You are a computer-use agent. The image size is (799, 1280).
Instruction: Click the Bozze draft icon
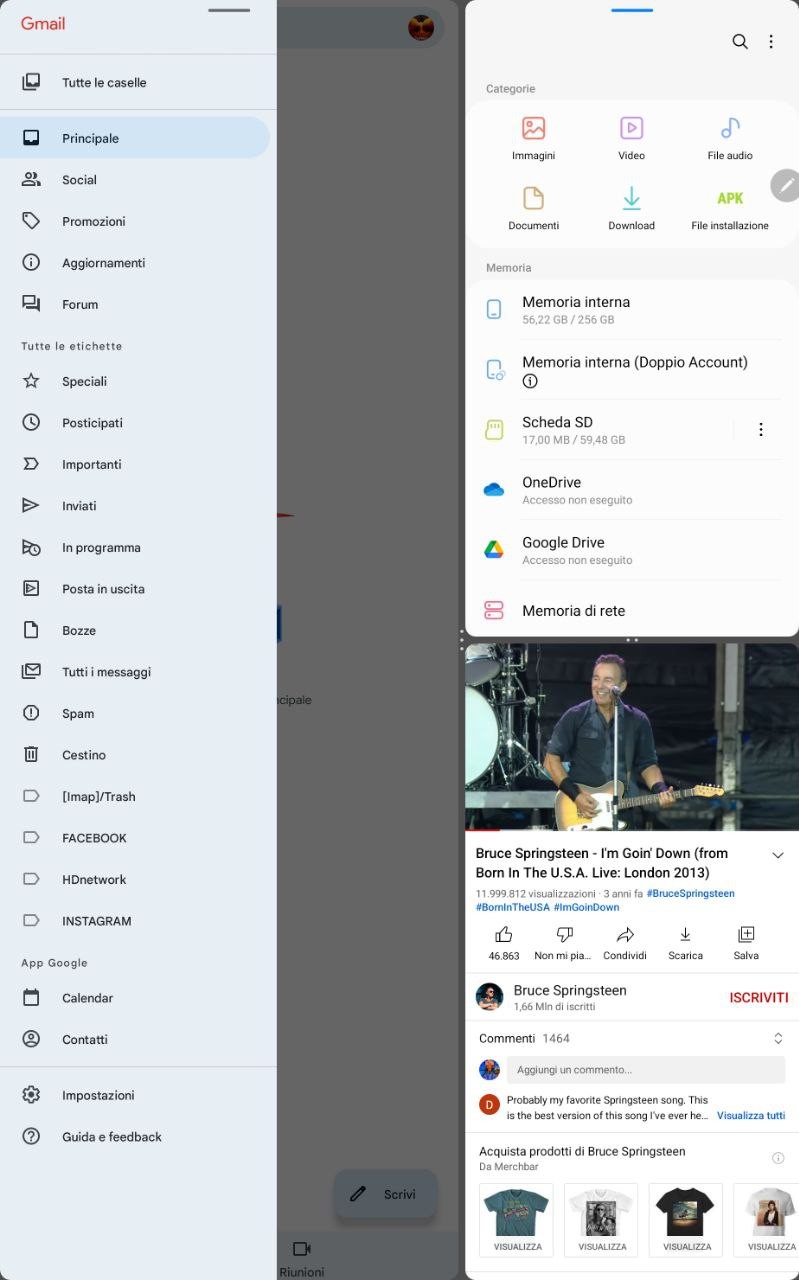(x=31, y=630)
